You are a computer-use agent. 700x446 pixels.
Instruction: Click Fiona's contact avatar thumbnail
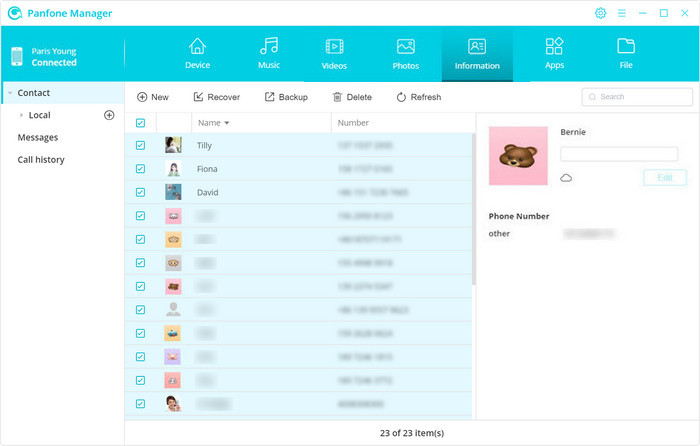(173, 169)
